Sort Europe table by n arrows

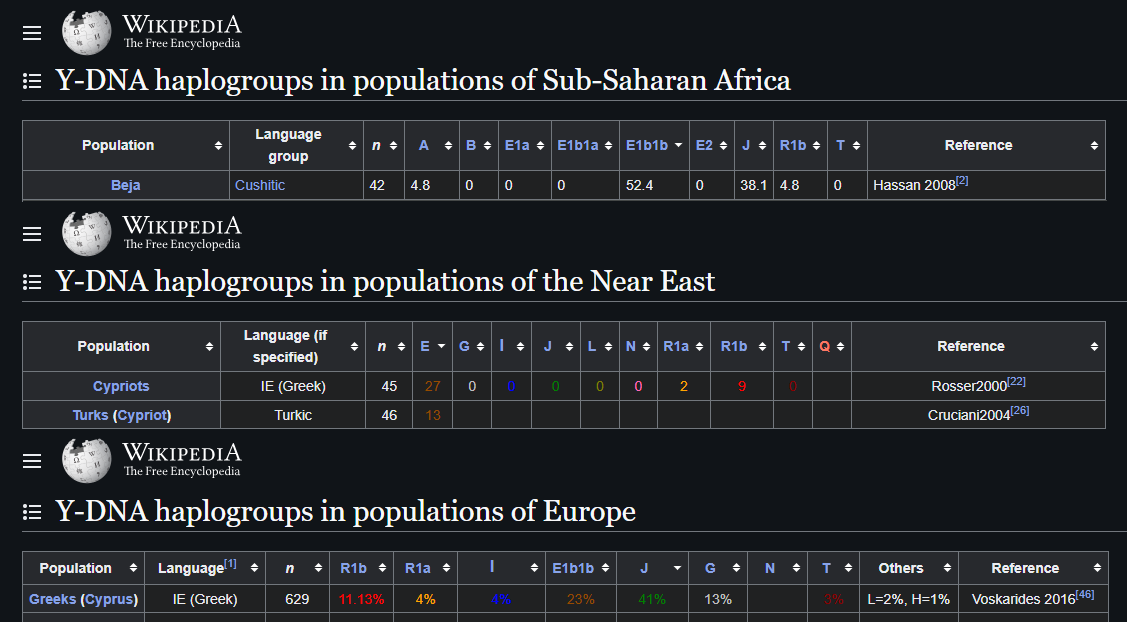[x=318, y=569]
